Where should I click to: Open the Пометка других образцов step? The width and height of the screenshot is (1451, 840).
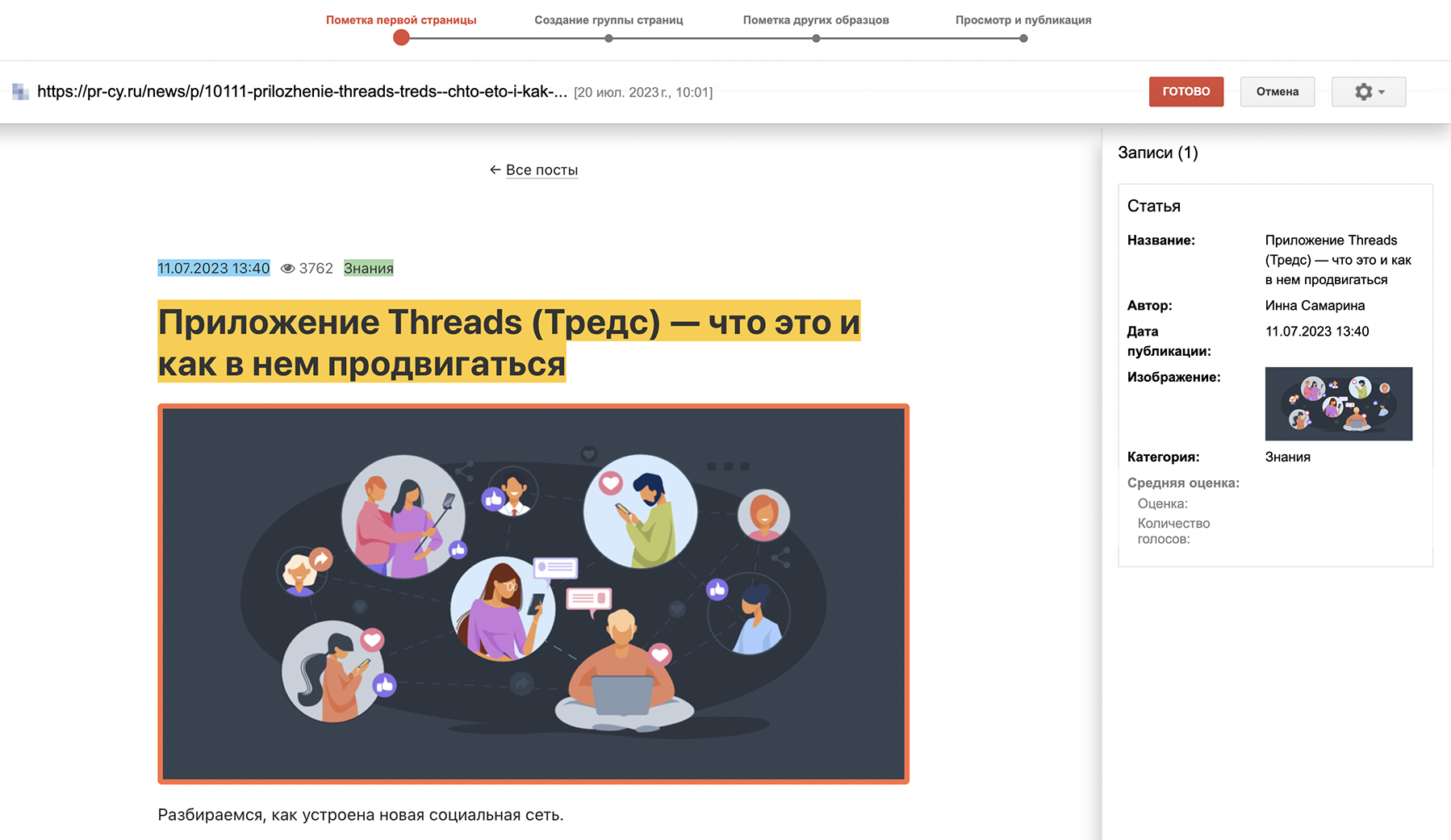[x=815, y=20]
